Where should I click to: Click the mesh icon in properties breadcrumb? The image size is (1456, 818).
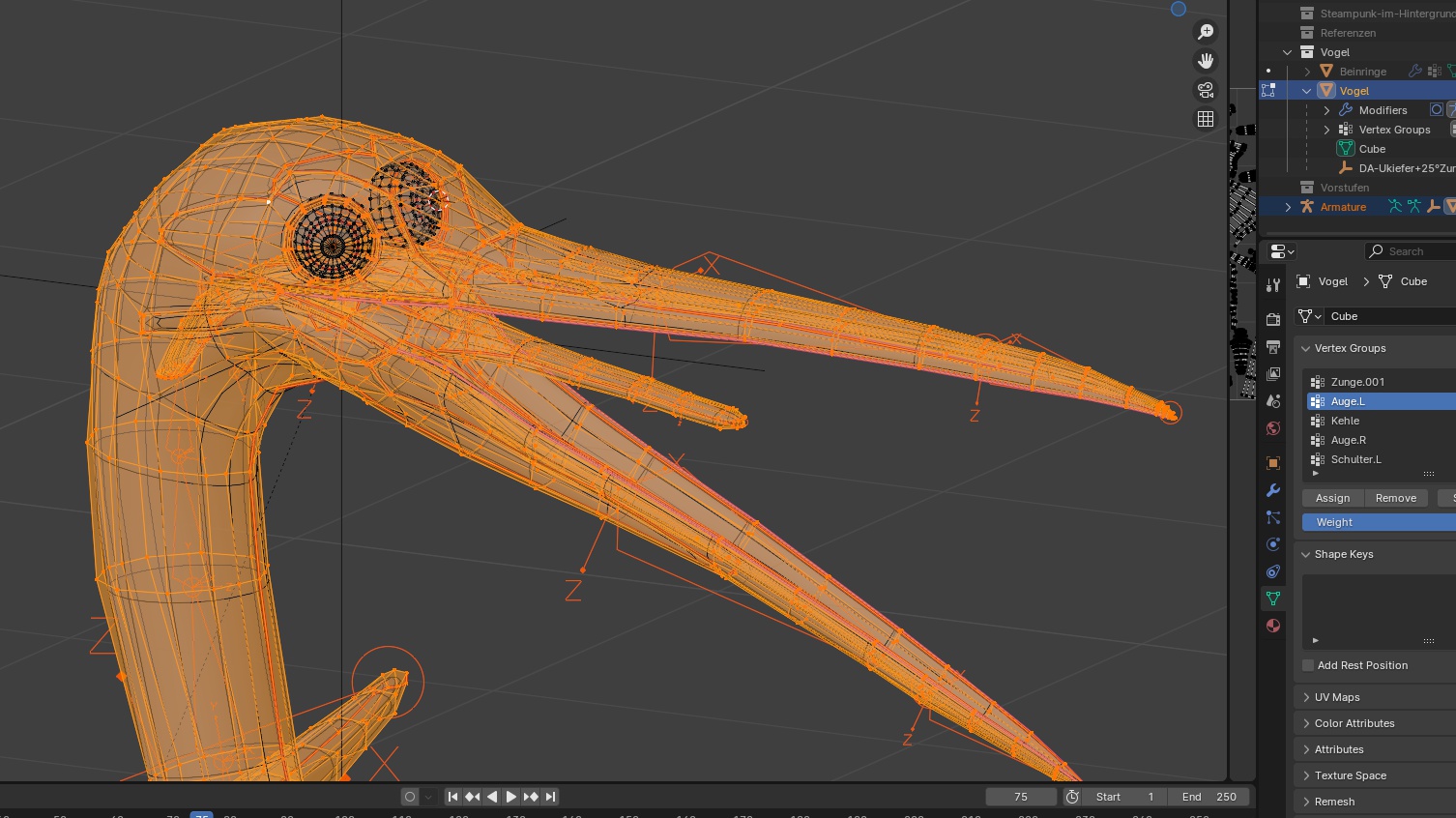(1385, 281)
